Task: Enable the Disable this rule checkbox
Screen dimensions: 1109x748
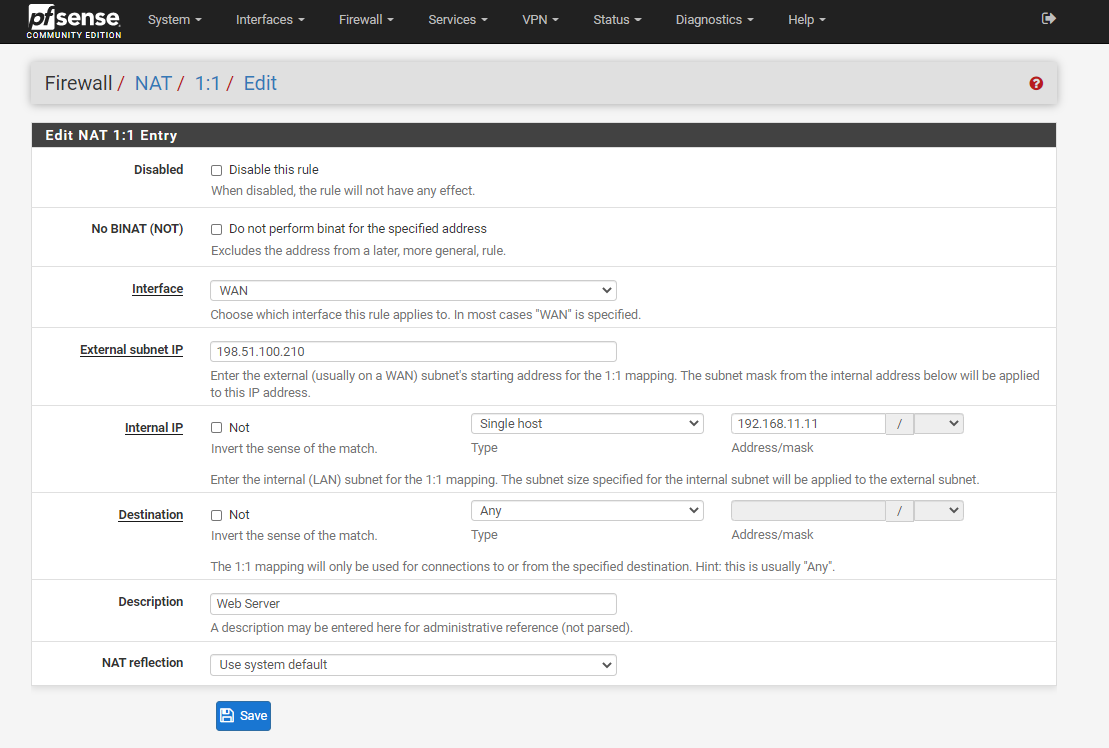Action: click(x=216, y=170)
